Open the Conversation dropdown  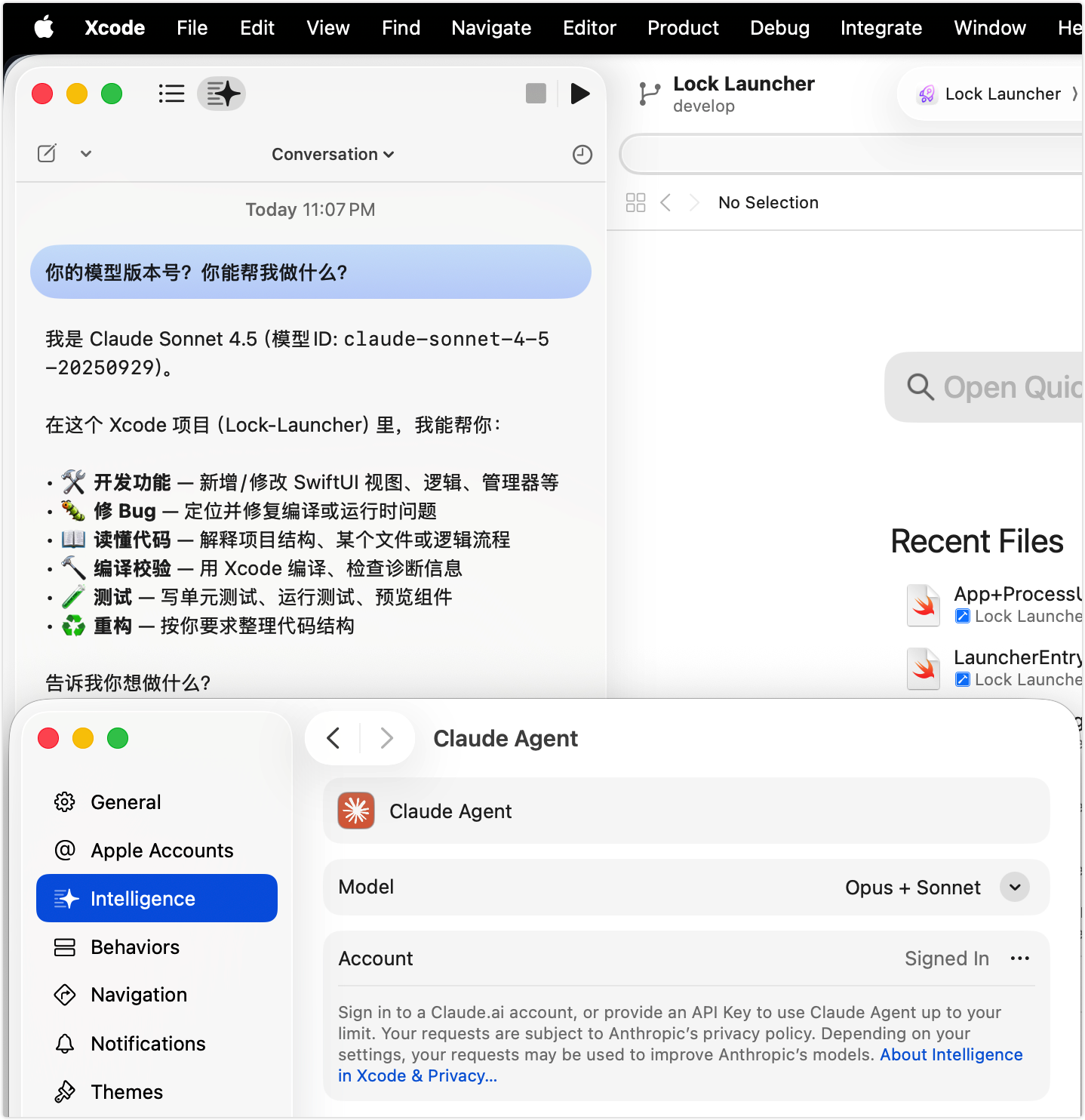tap(333, 154)
